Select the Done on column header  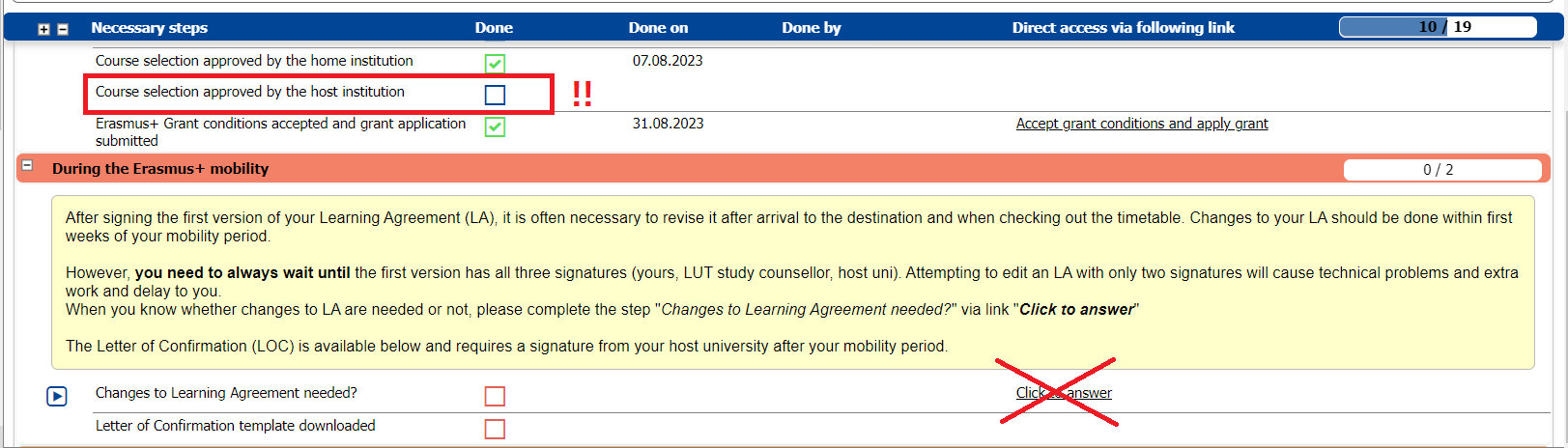[x=658, y=28]
